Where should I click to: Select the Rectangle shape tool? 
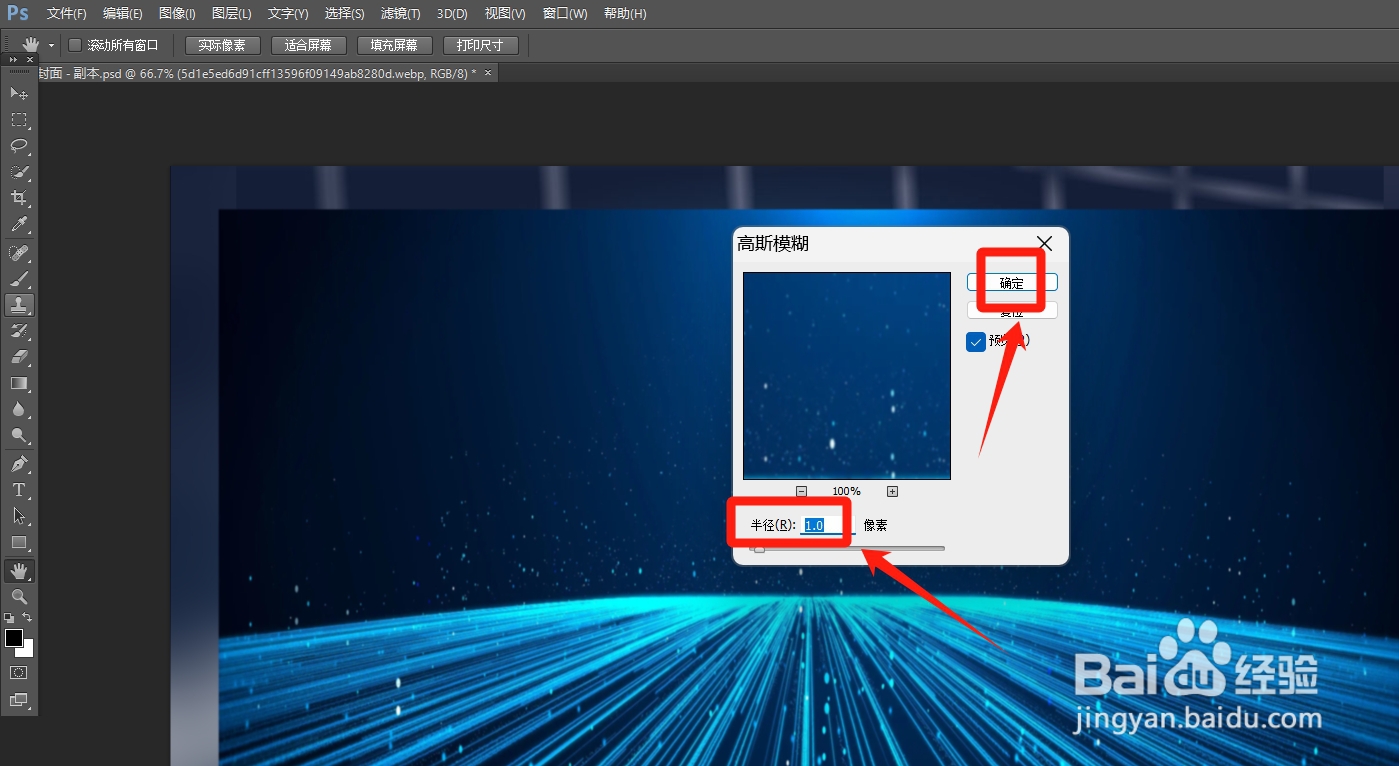click(x=19, y=542)
